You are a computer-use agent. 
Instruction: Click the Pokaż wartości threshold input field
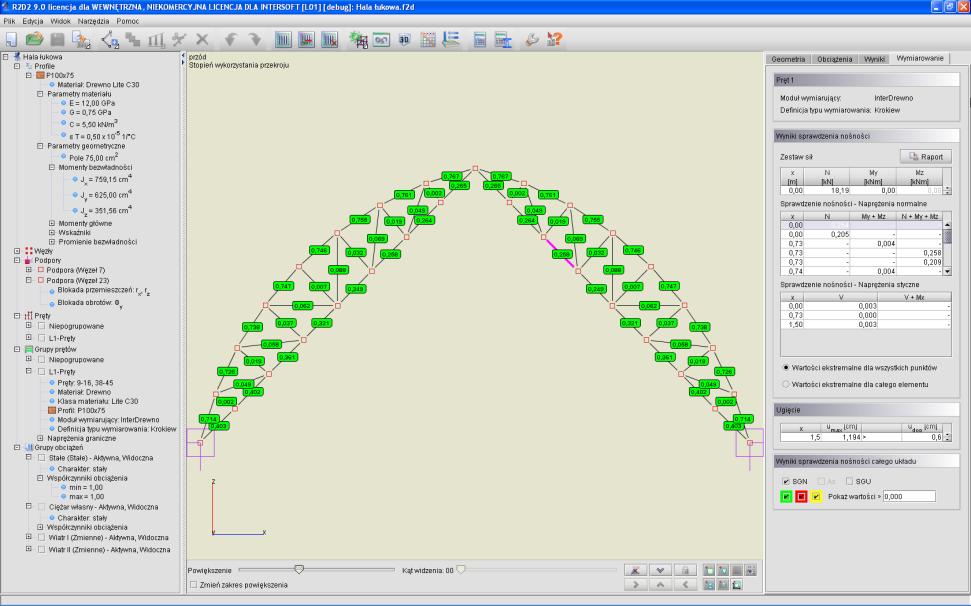(x=909, y=496)
